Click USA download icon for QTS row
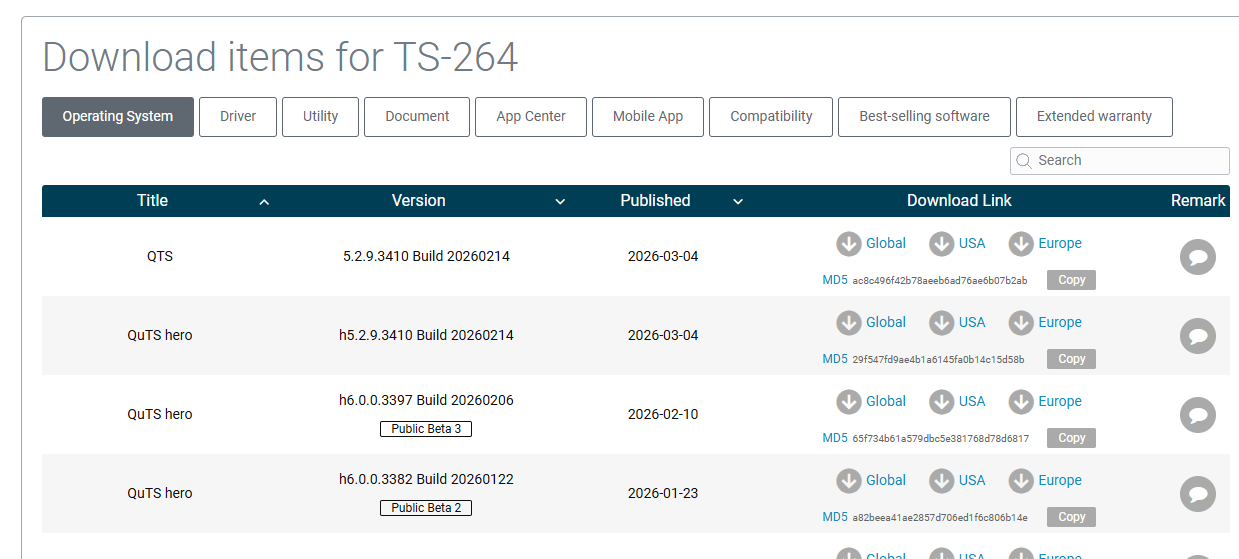The width and height of the screenshot is (1239, 559). click(941, 244)
